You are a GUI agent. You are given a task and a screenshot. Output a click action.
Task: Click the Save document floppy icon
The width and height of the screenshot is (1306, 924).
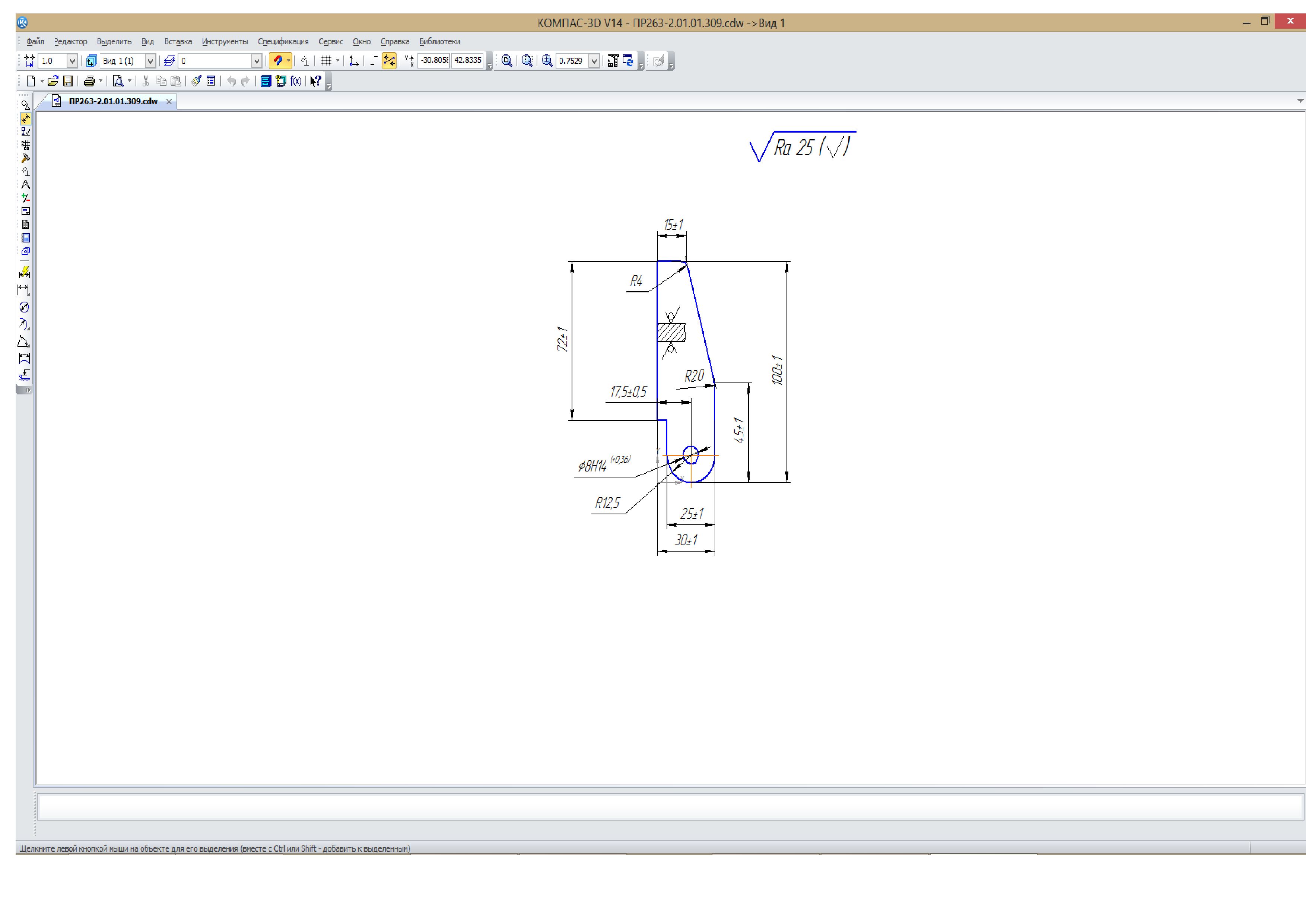click(68, 81)
